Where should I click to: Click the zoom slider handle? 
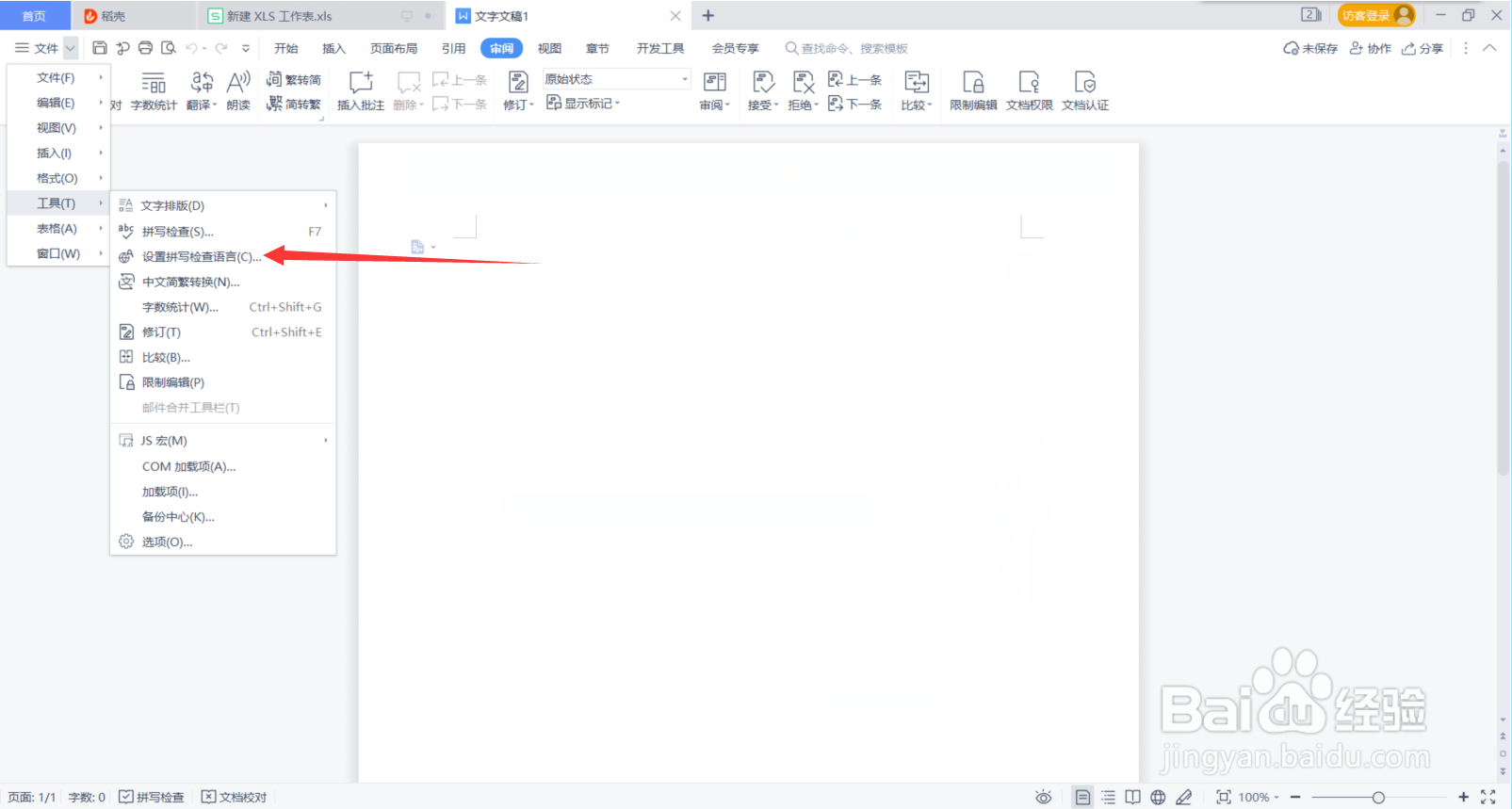1378,798
